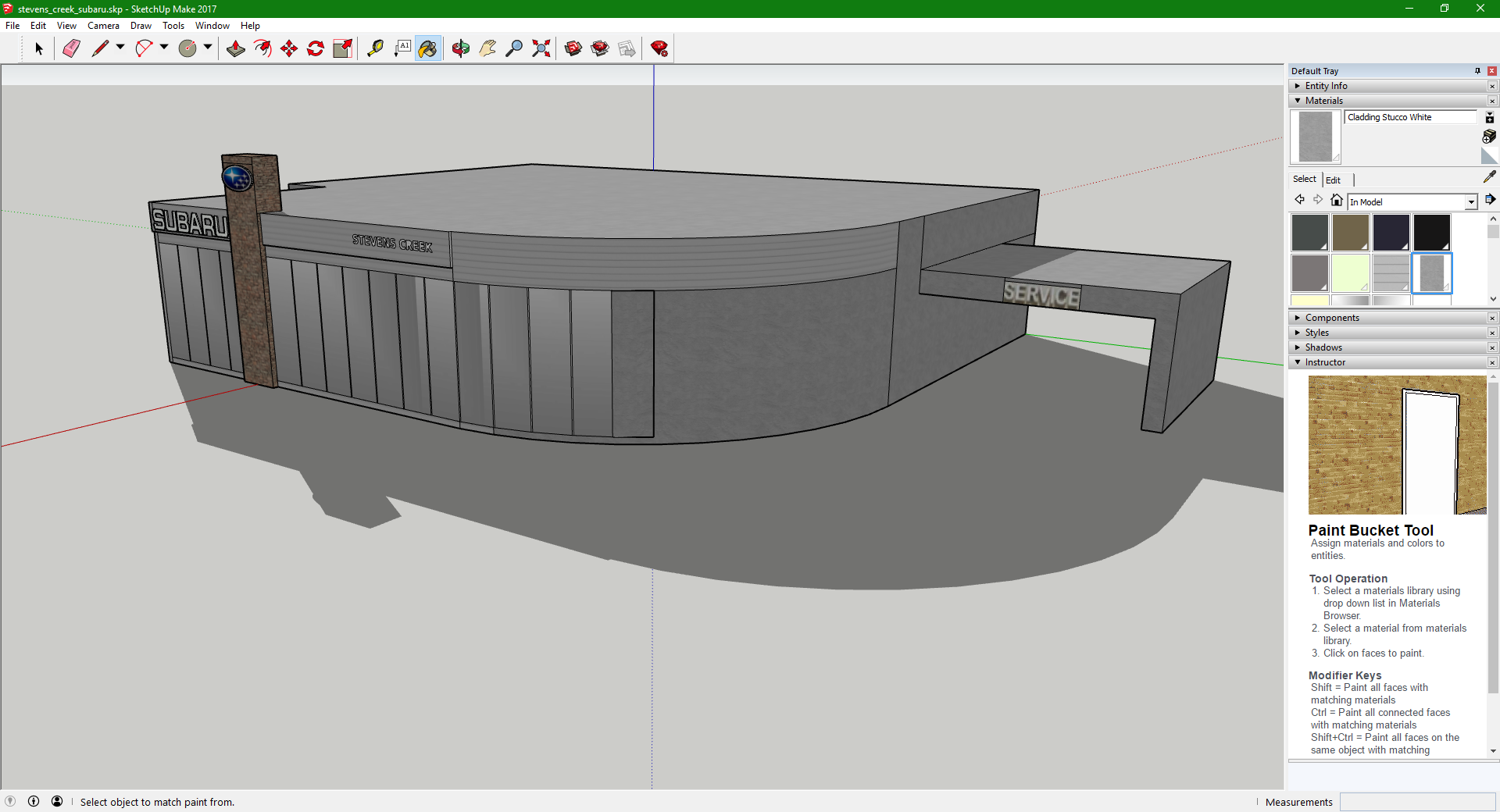This screenshot has width=1500, height=812.
Task: Click the Create Material icon
Action: coord(1490,137)
